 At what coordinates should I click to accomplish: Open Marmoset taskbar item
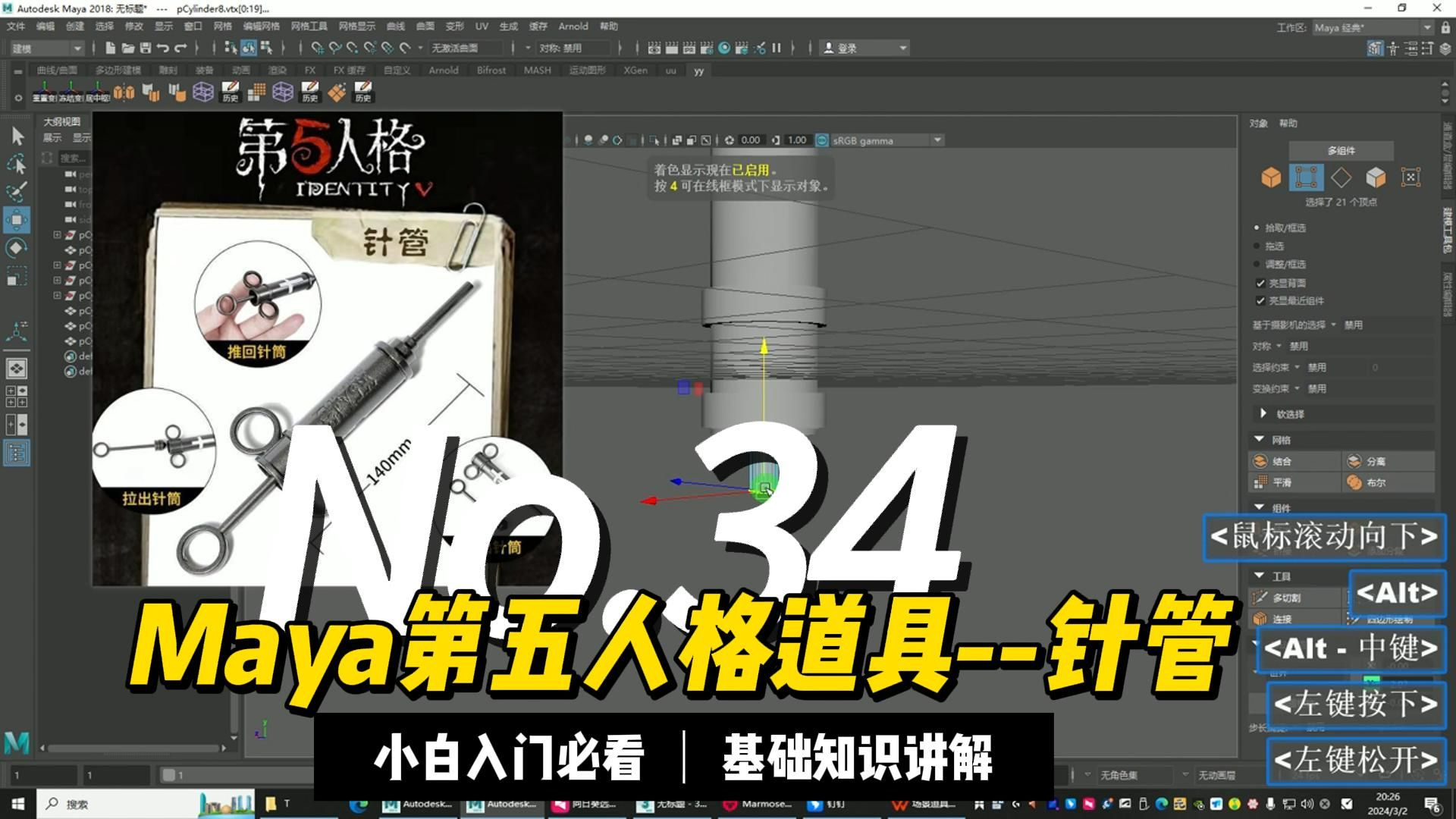coord(758,804)
